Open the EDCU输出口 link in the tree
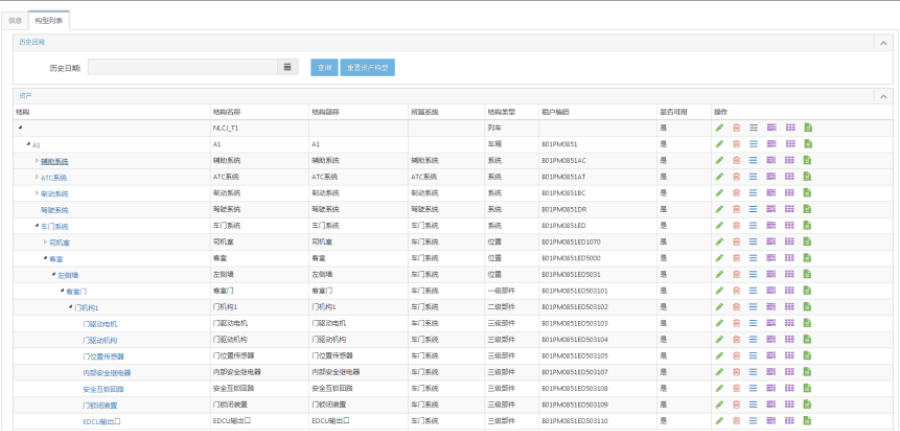 [102, 421]
